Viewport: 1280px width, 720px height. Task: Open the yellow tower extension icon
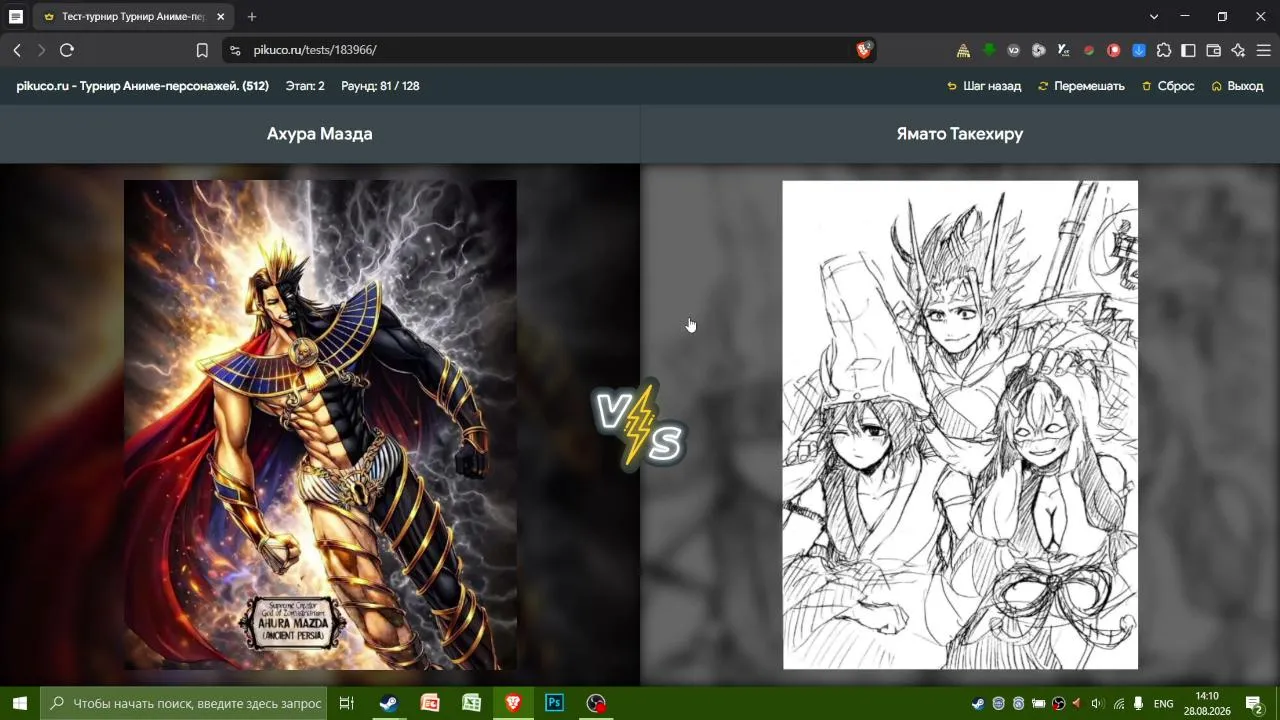pyautogui.click(x=963, y=50)
